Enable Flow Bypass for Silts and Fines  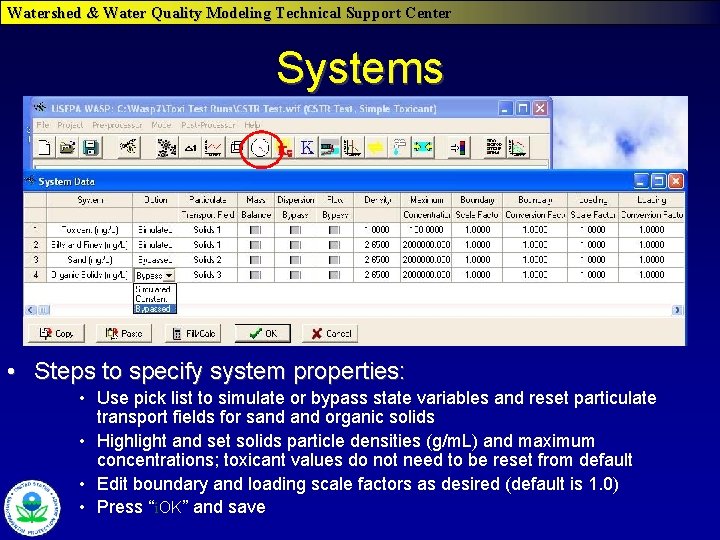point(335,245)
